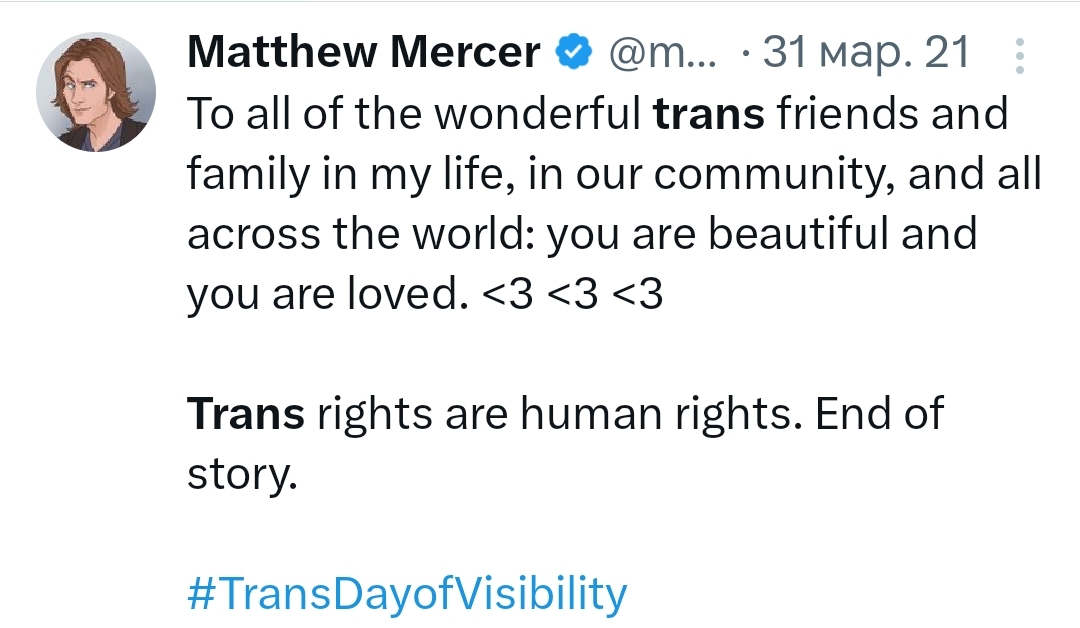Click bold "Trans" before "rights are"
This screenshot has height=628, width=1080.
click(246, 413)
